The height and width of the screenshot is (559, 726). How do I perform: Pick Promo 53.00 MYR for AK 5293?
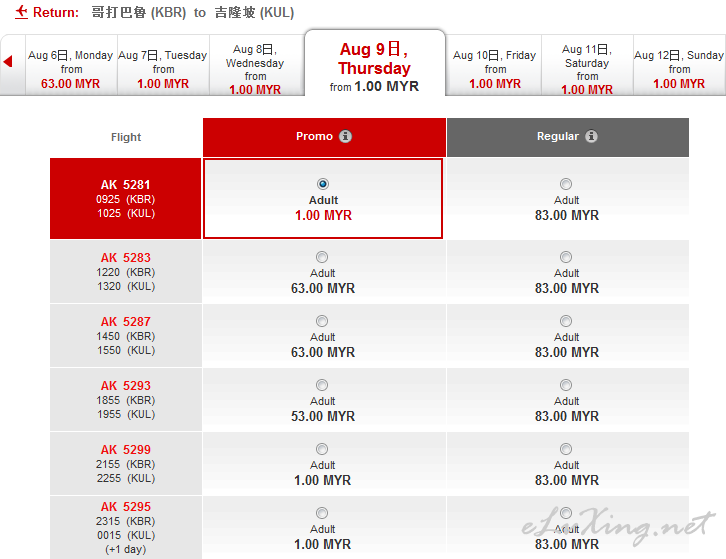pyautogui.click(x=322, y=385)
